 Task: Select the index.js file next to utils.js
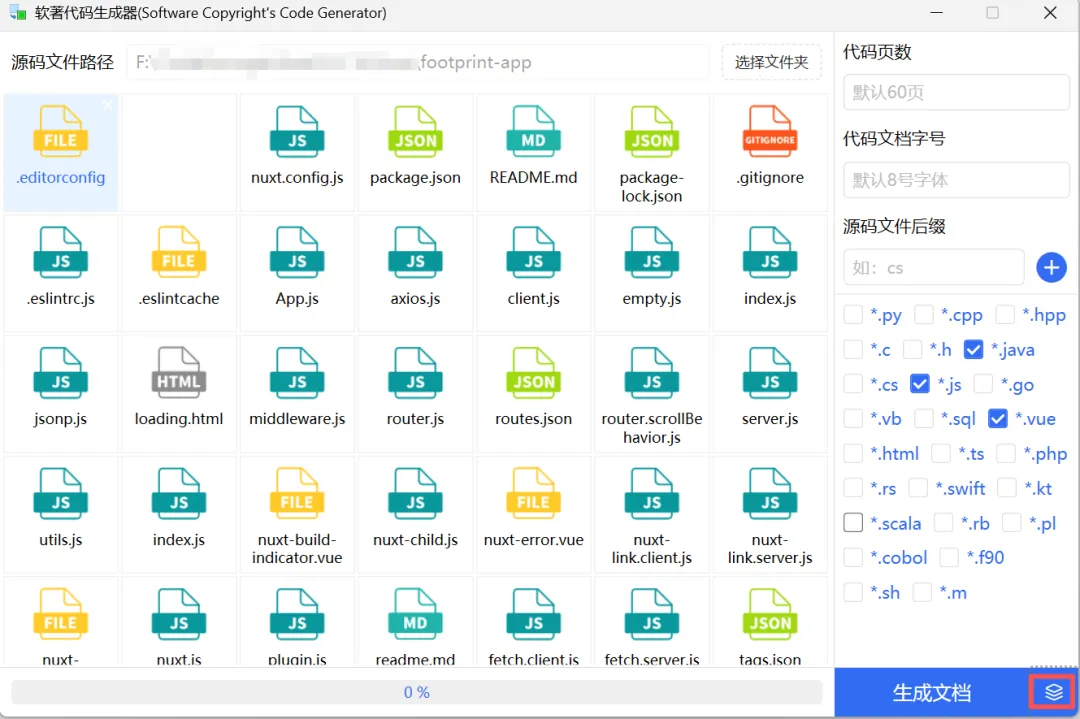point(179,494)
